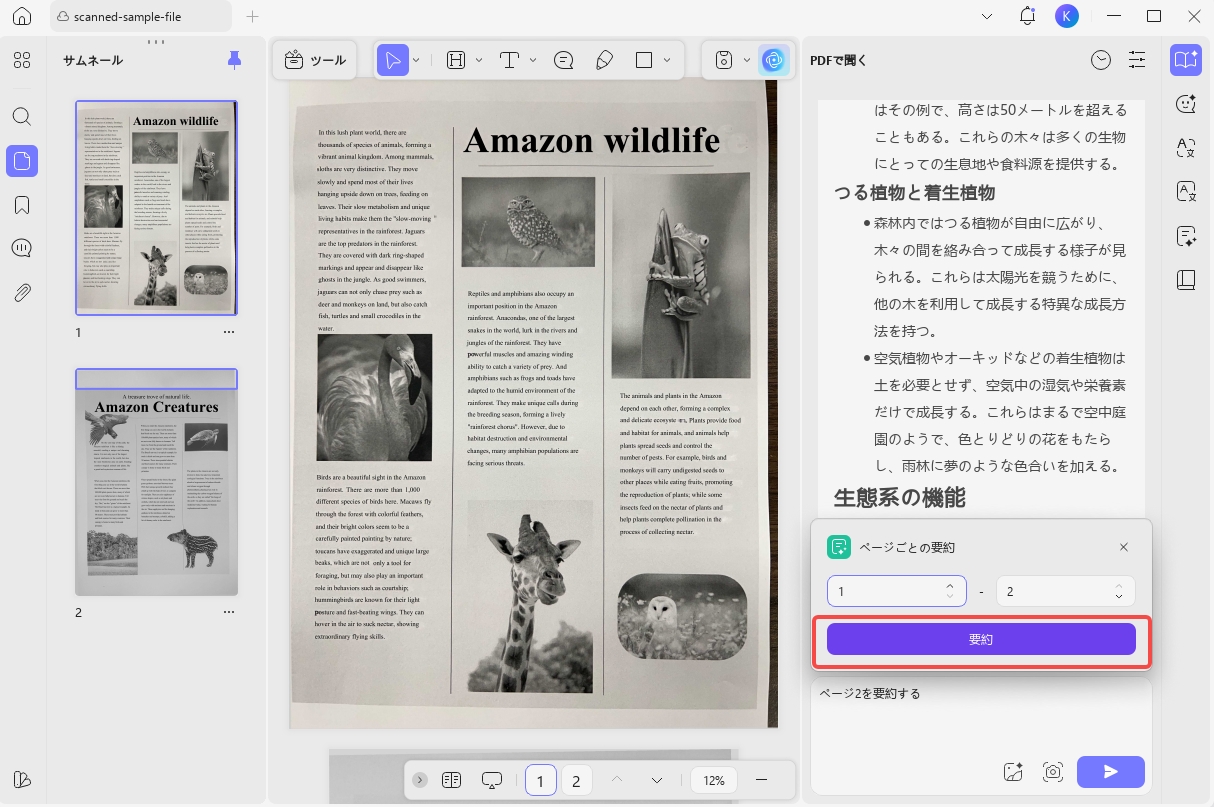The image size is (1214, 807).
Task: Open the apps grid icon in left sidebar
Action: pos(22,60)
